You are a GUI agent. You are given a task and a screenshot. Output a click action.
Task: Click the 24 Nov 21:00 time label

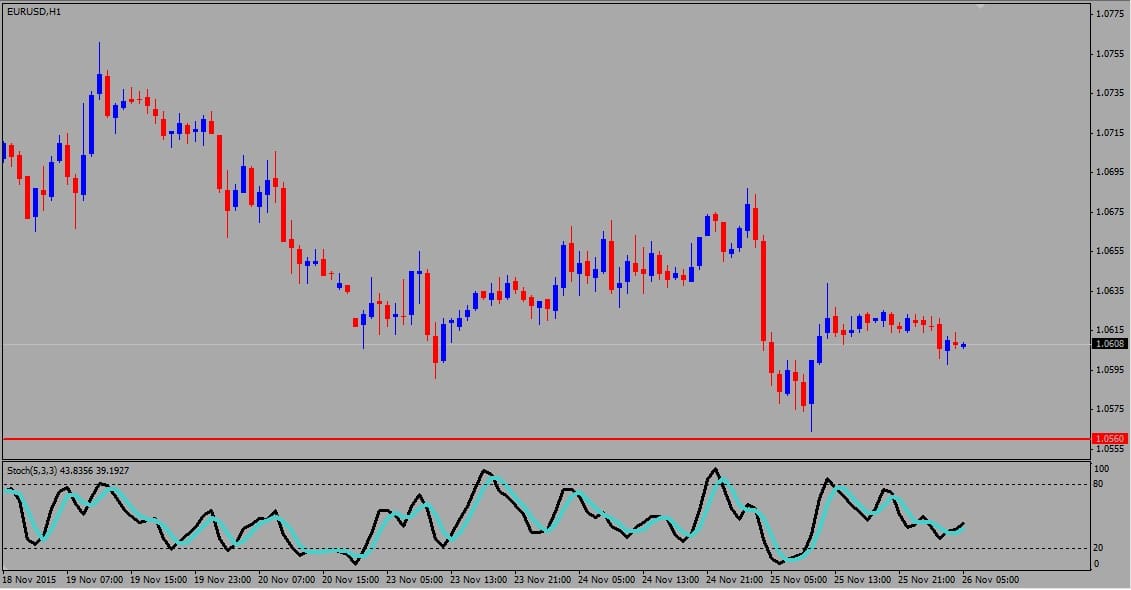[734, 579]
